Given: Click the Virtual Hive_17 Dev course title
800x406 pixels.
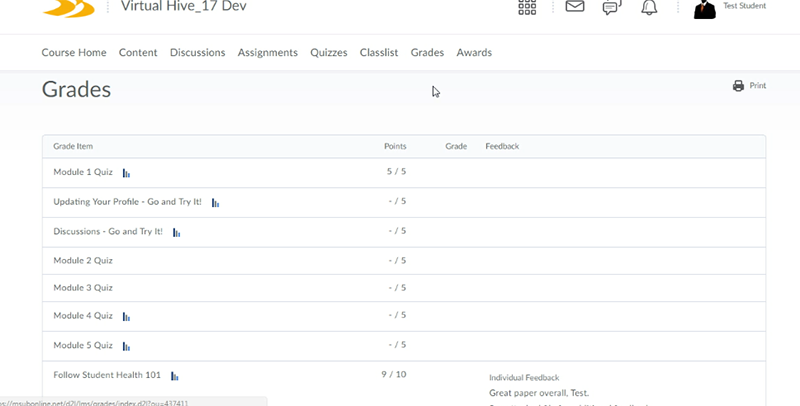Looking at the screenshot, I should tap(182, 6).
